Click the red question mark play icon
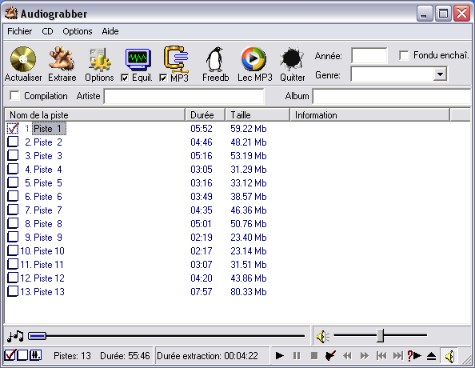 click(414, 356)
